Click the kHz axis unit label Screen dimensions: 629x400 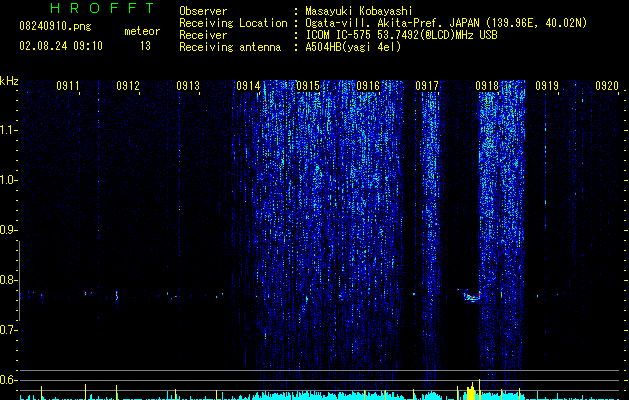pyautogui.click(x=9, y=81)
